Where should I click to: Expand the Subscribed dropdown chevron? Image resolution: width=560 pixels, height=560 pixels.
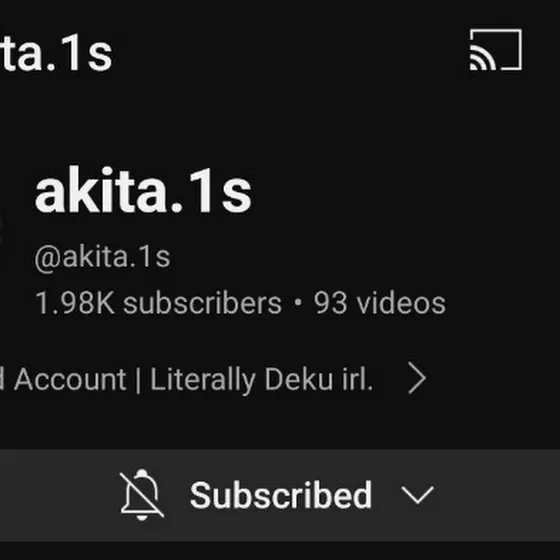pyautogui.click(x=418, y=495)
